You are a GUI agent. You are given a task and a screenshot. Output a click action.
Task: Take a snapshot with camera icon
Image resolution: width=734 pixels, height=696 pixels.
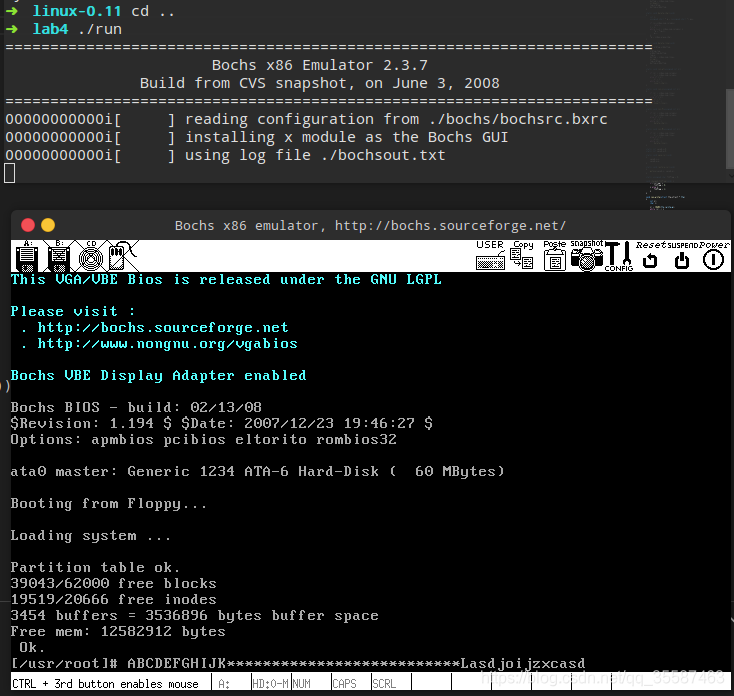[587, 256]
